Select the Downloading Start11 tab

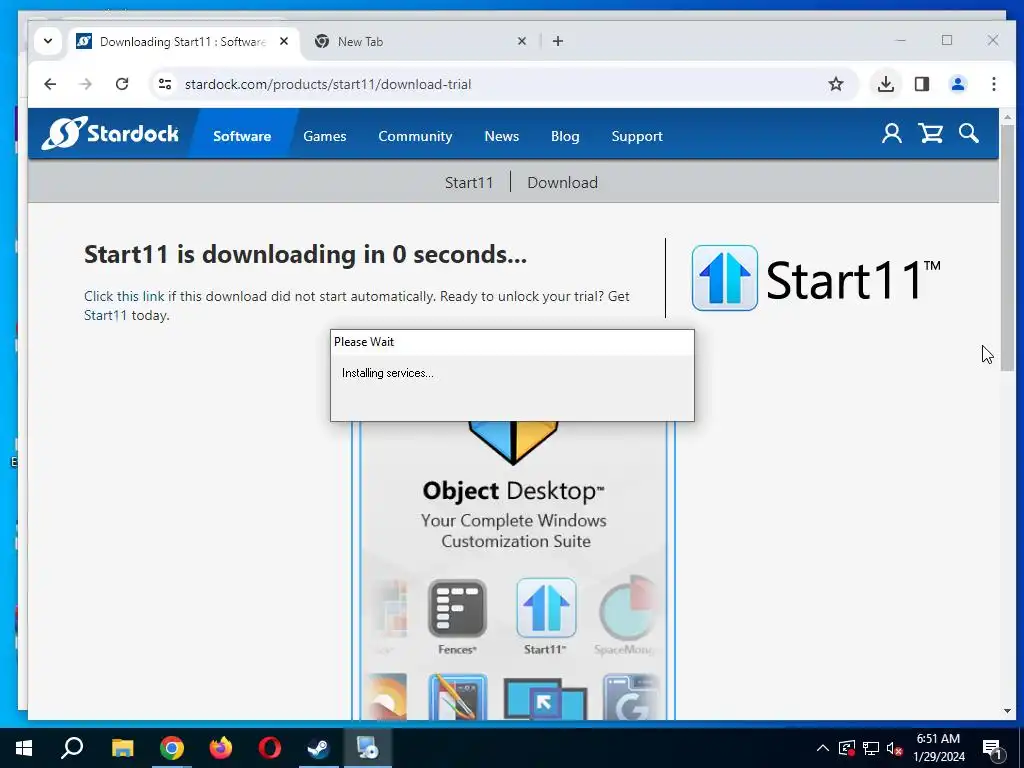click(183, 41)
